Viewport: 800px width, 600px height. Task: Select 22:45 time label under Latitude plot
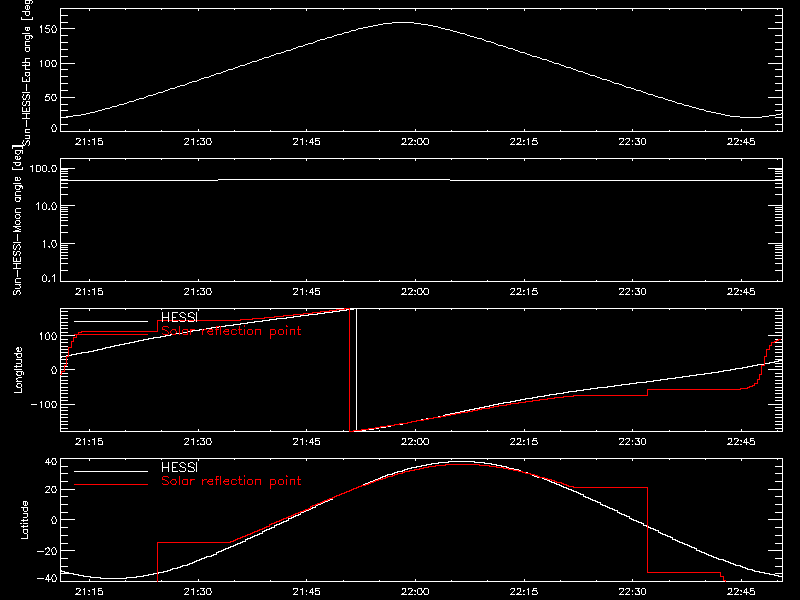(x=741, y=592)
